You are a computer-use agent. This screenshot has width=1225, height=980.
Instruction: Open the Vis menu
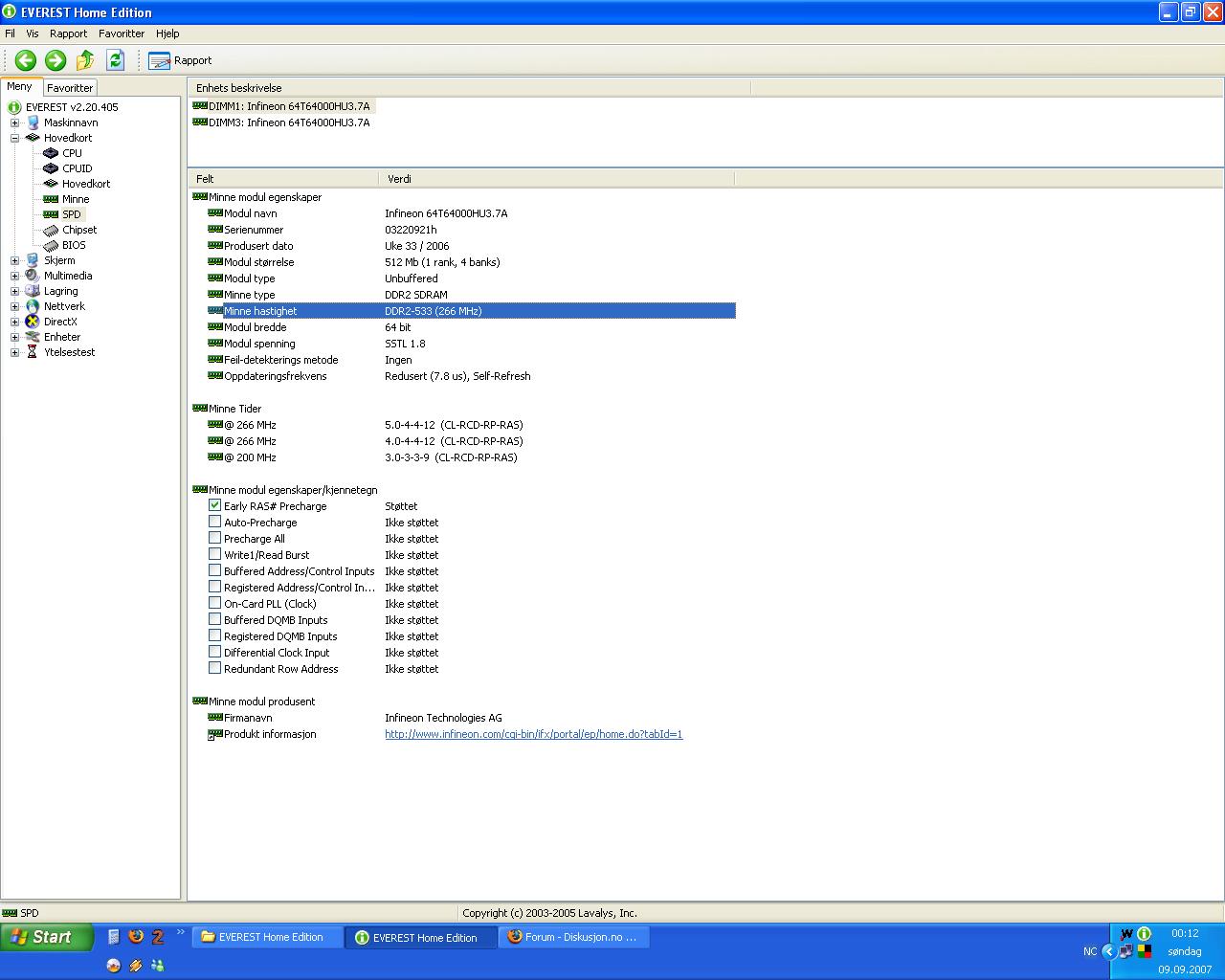click(x=33, y=33)
